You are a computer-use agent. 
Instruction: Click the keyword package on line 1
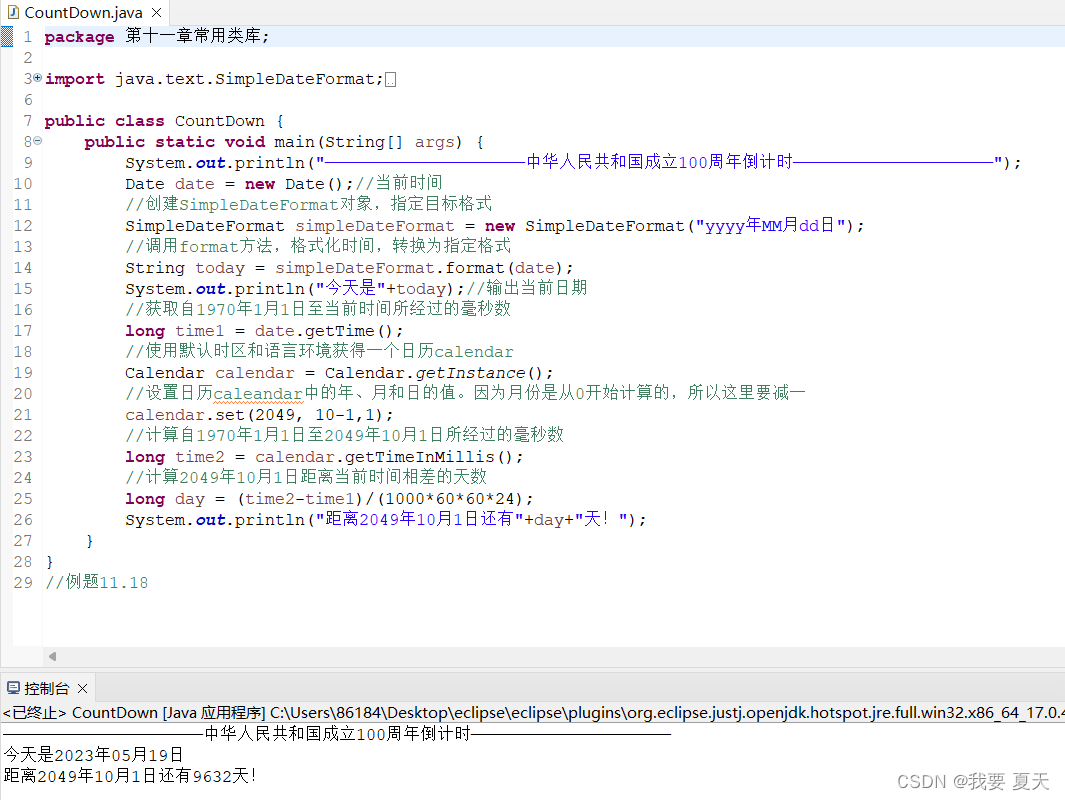point(78,36)
